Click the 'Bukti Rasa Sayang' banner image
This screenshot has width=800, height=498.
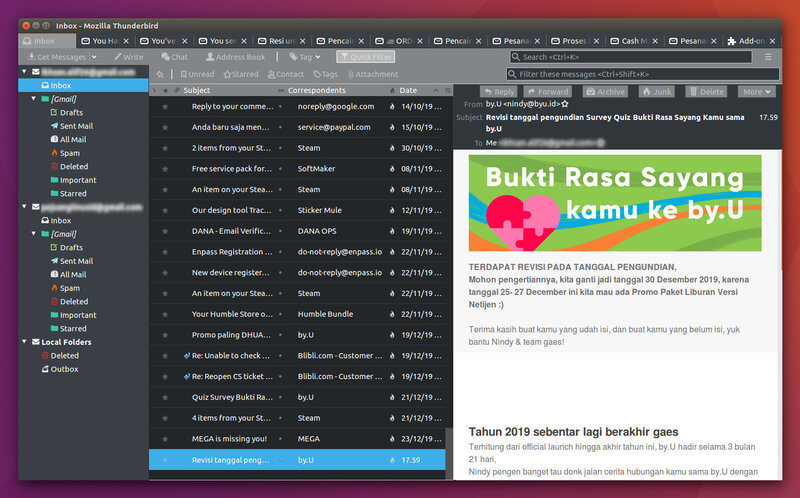615,203
